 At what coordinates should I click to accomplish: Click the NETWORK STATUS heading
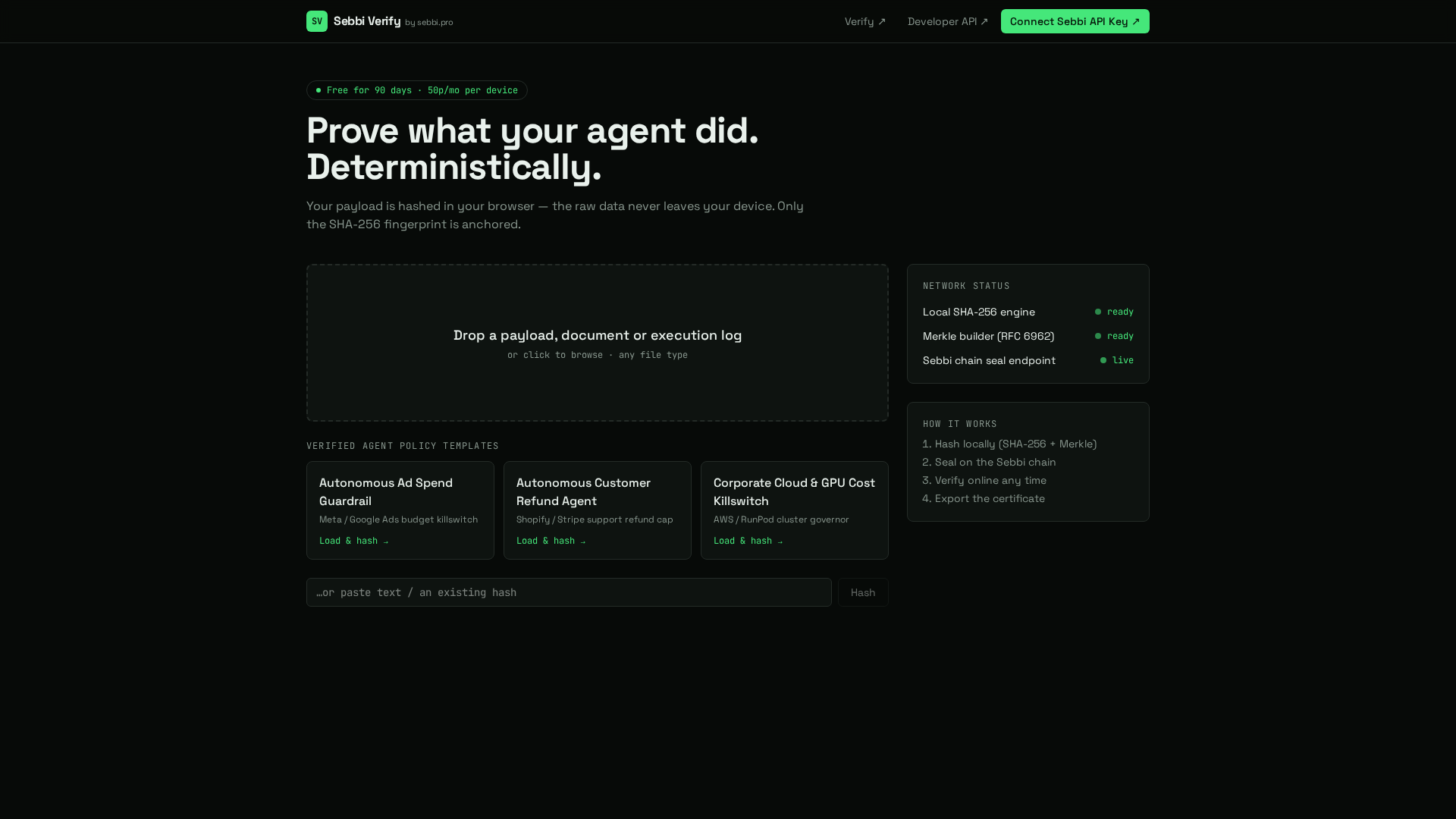(966, 286)
